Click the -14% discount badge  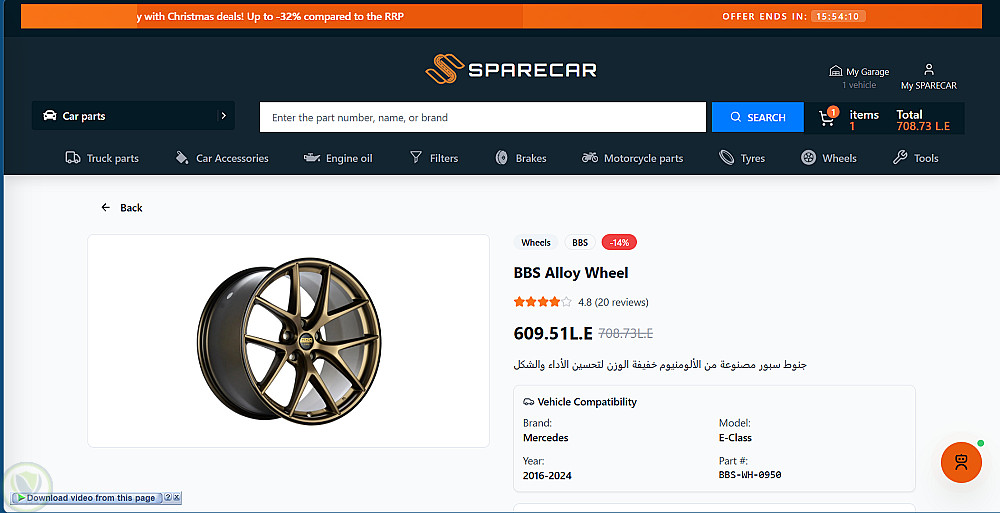pos(619,242)
